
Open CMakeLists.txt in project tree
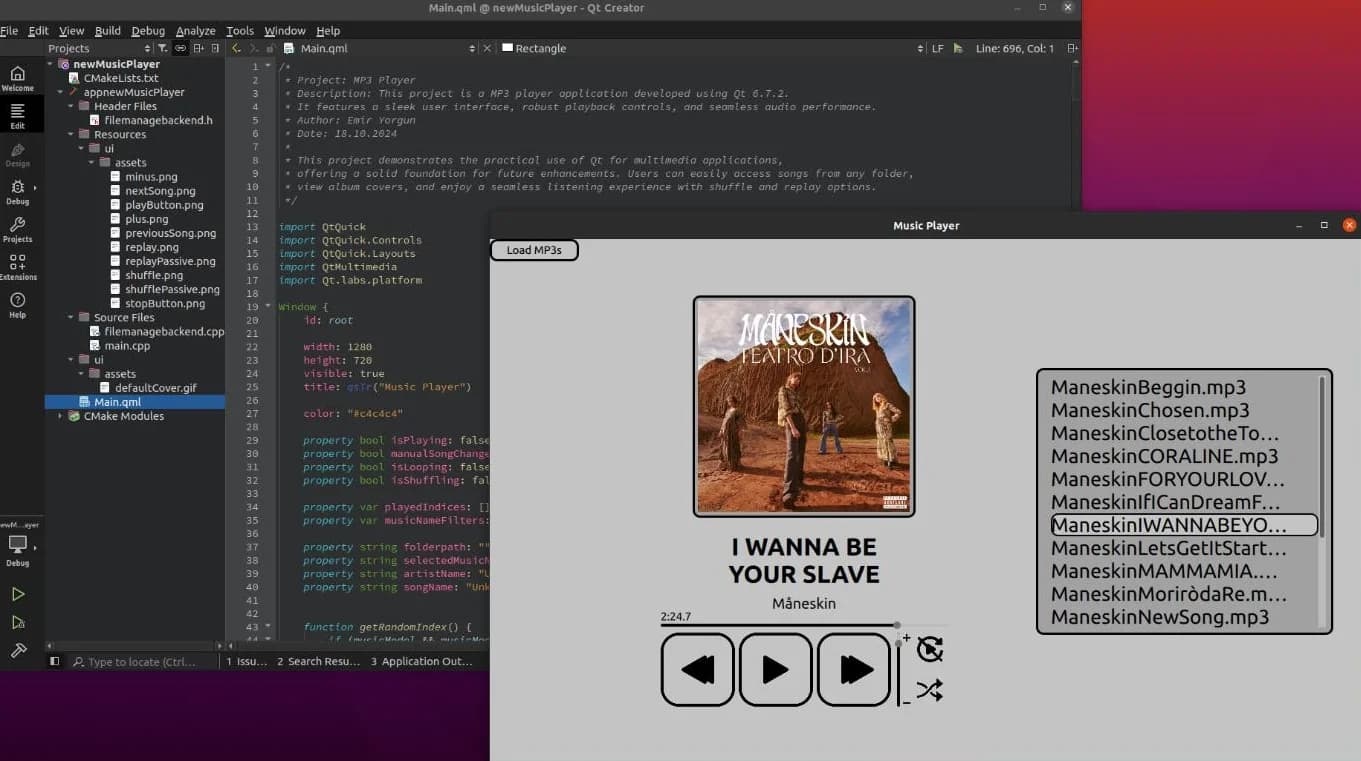click(121, 78)
